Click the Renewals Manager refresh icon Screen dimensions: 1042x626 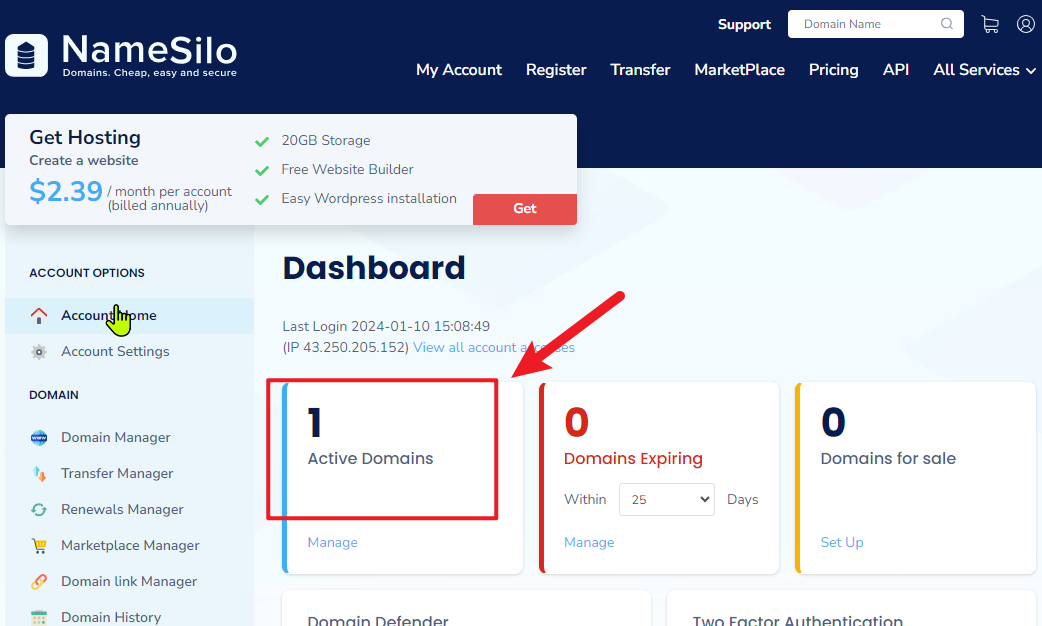(39, 510)
